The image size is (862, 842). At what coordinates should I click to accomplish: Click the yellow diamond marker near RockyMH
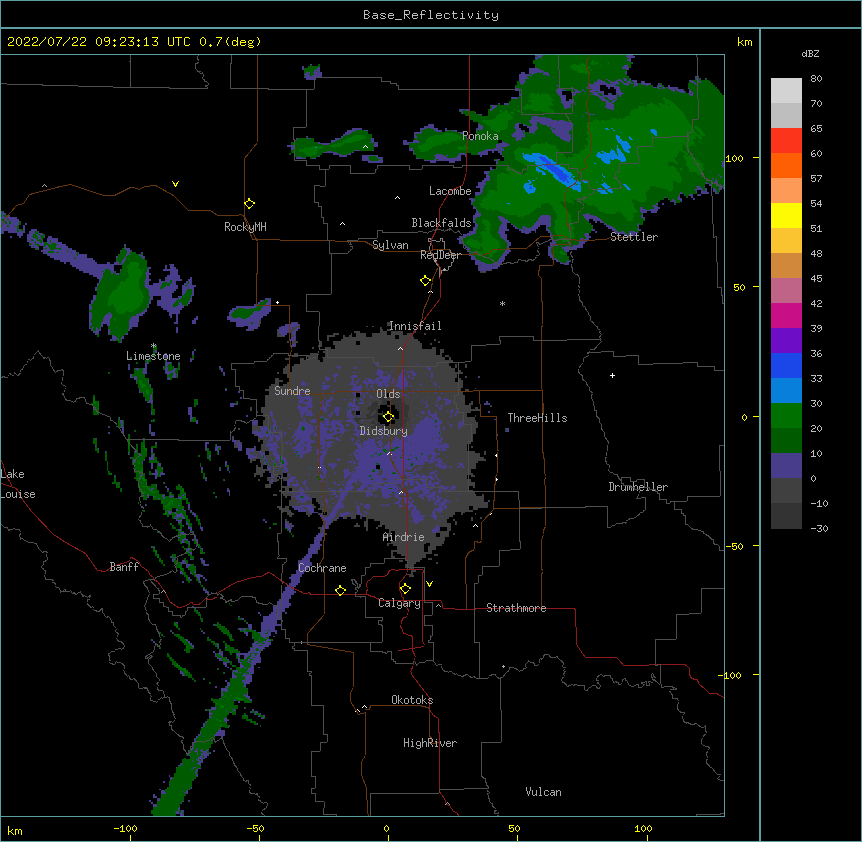pyautogui.click(x=250, y=204)
